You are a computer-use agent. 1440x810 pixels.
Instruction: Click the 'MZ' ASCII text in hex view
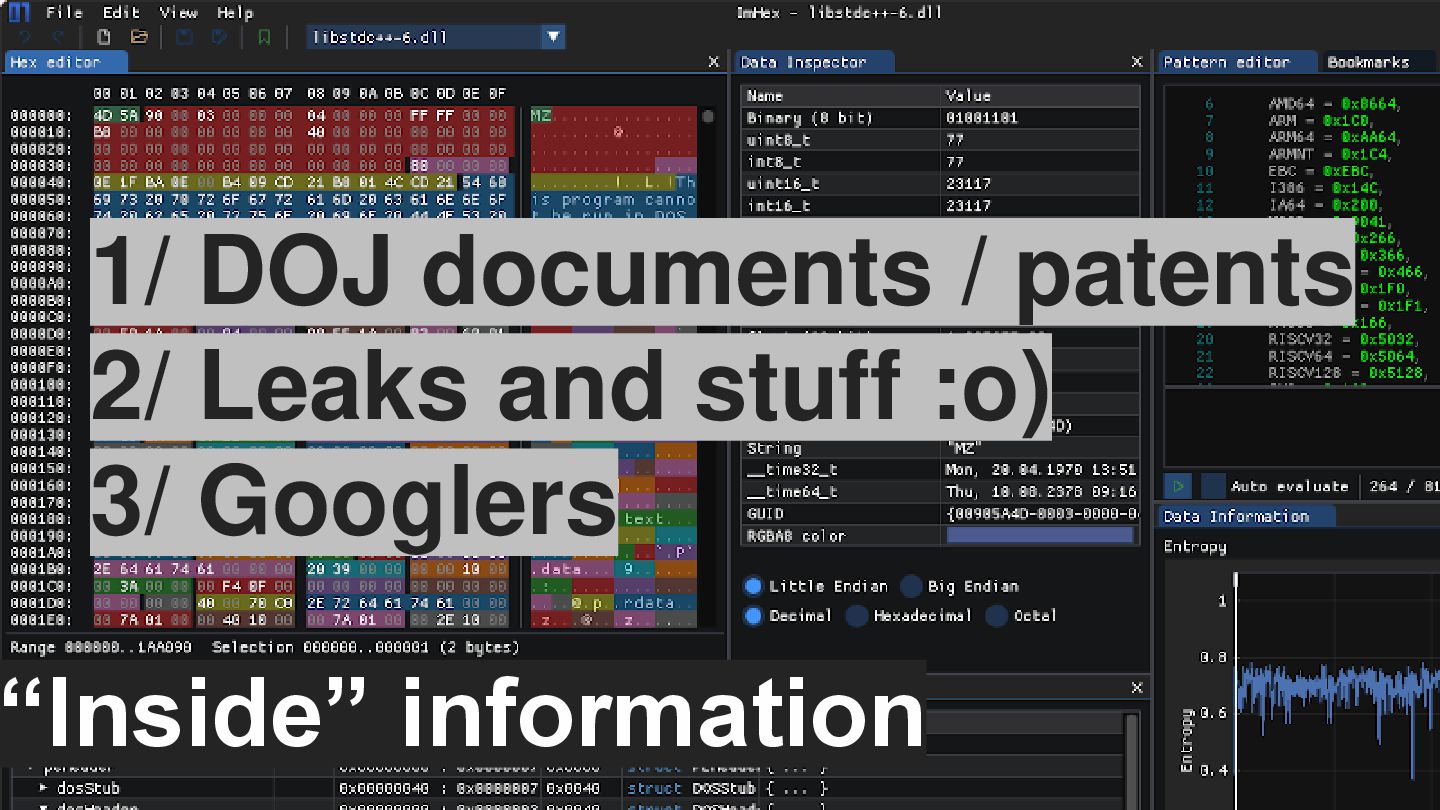(x=541, y=116)
